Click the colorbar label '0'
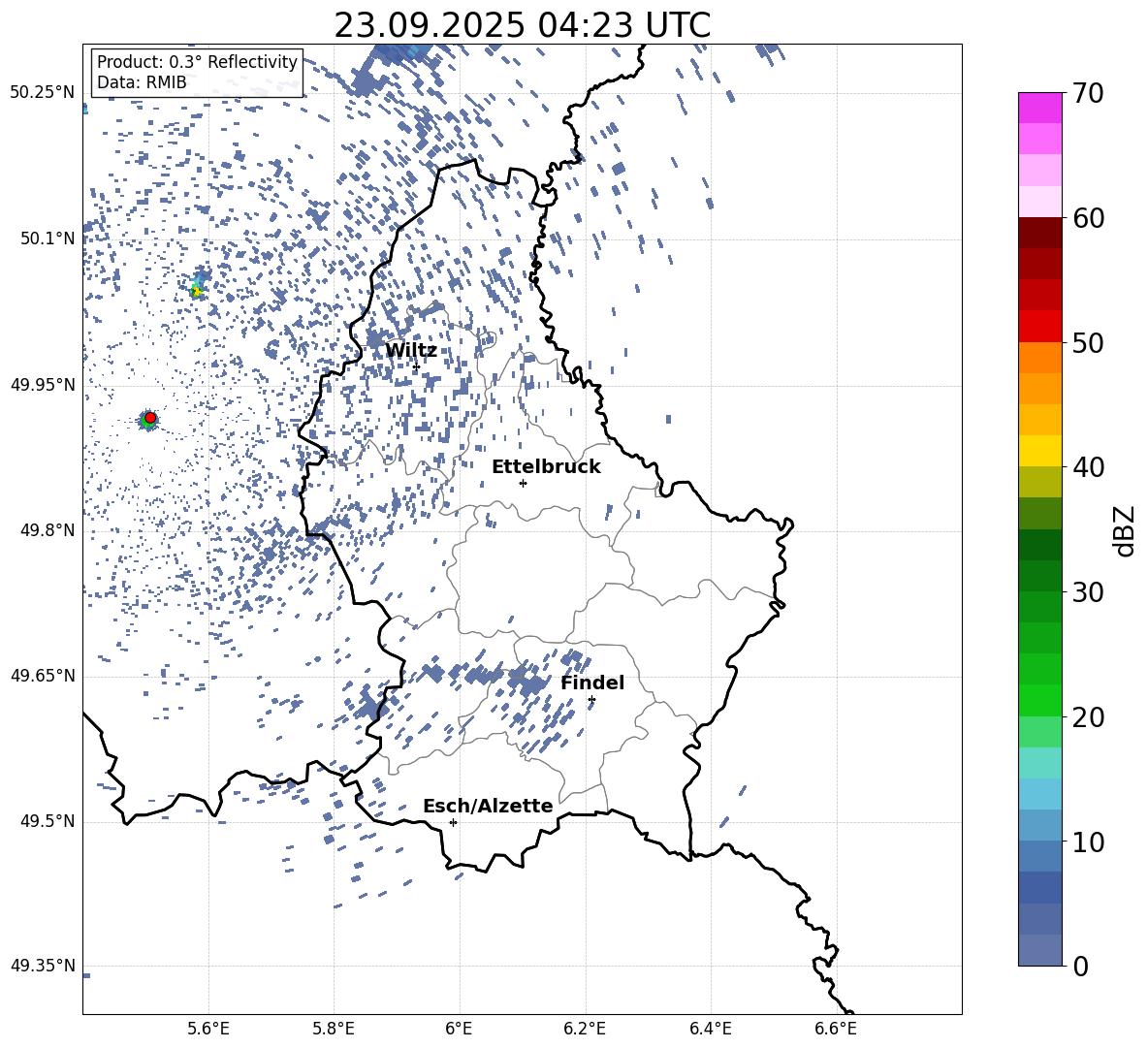This screenshot has height=1048, width=1148. point(1080,966)
